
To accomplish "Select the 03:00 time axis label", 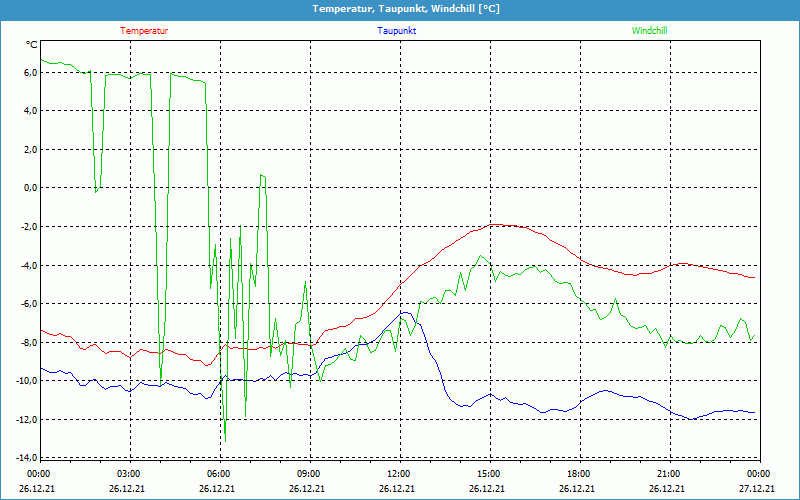I will click(129, 474).
